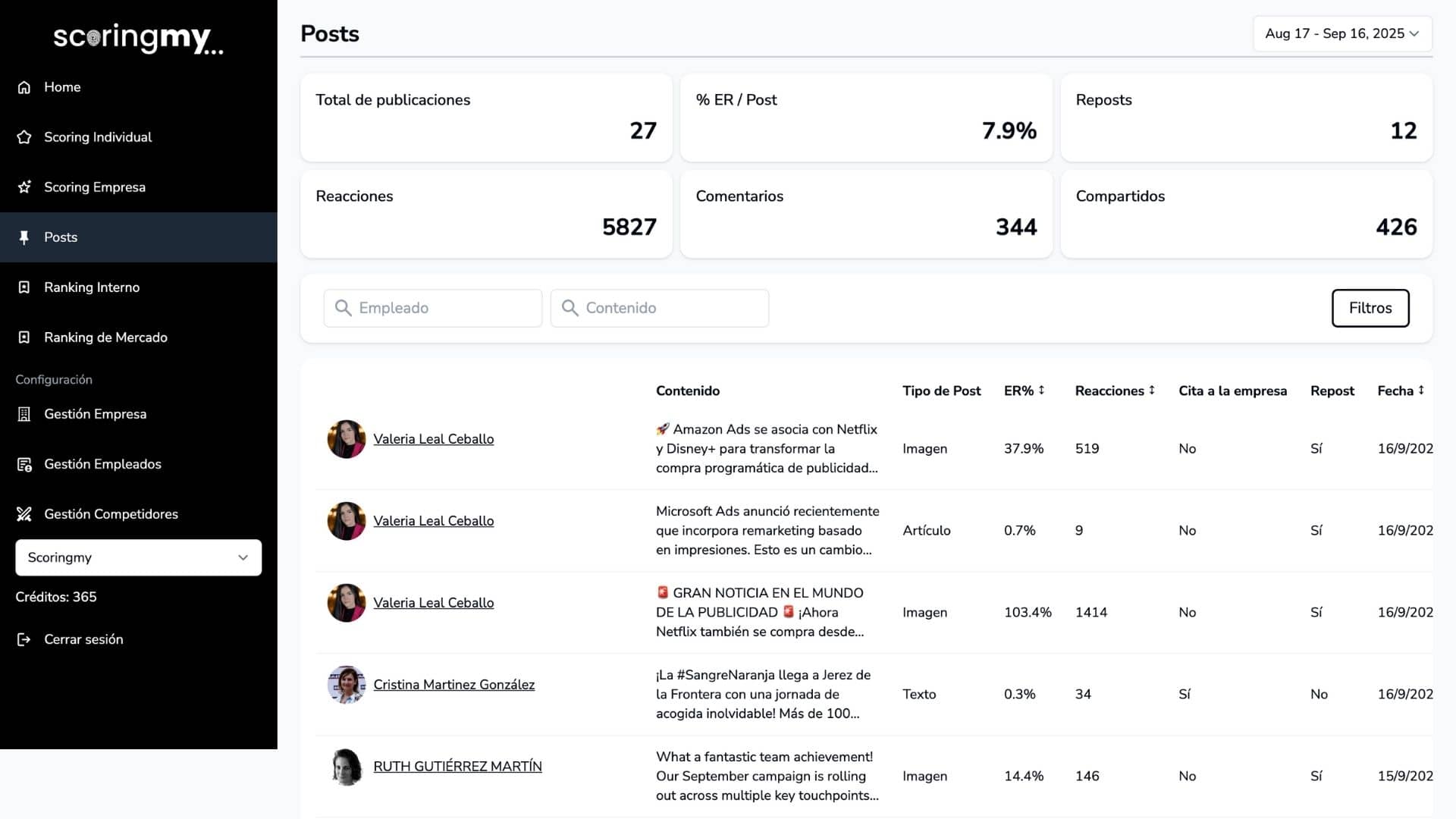Toggle sorting on the ER% column
The width and height of the screenshot is (1456, 819).
[x=1043, y=390]
